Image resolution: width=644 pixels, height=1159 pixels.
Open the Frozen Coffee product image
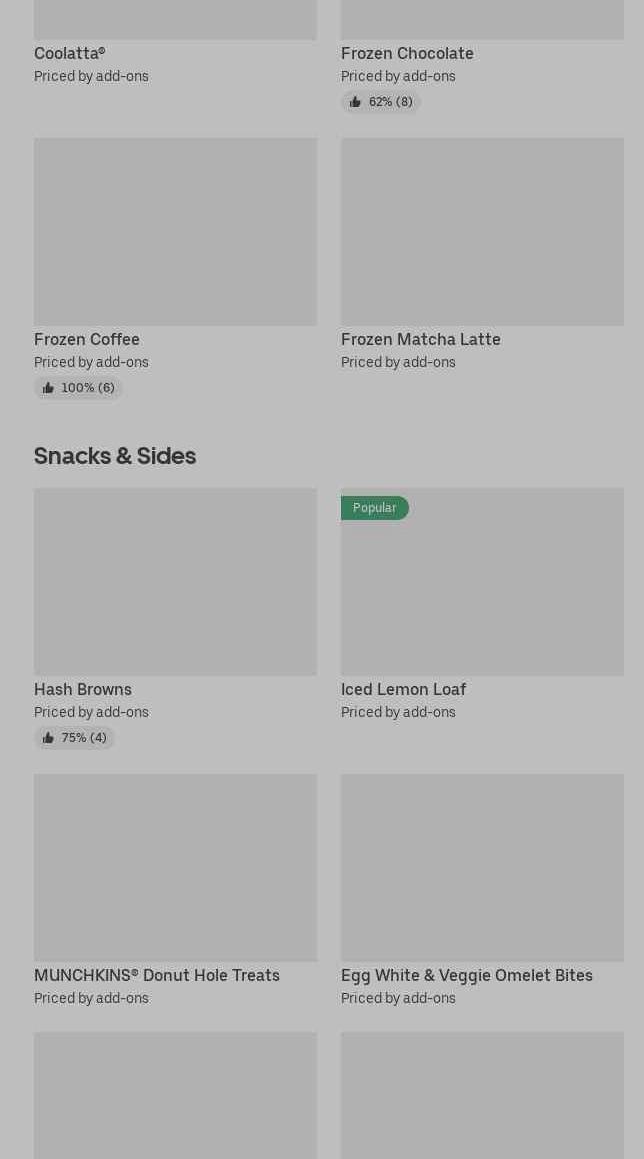click(x=175, y=231)
